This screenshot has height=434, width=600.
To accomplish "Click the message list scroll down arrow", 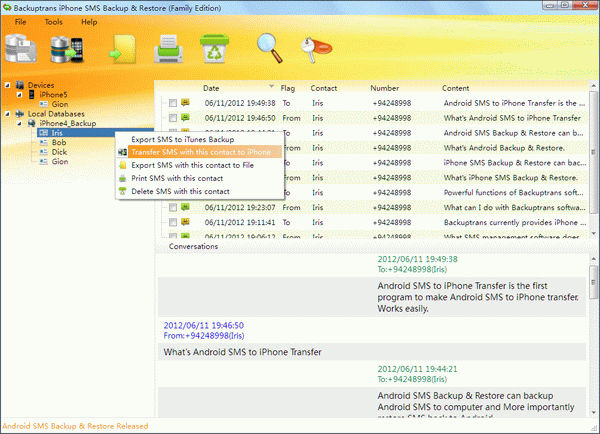I will (593, 233).
